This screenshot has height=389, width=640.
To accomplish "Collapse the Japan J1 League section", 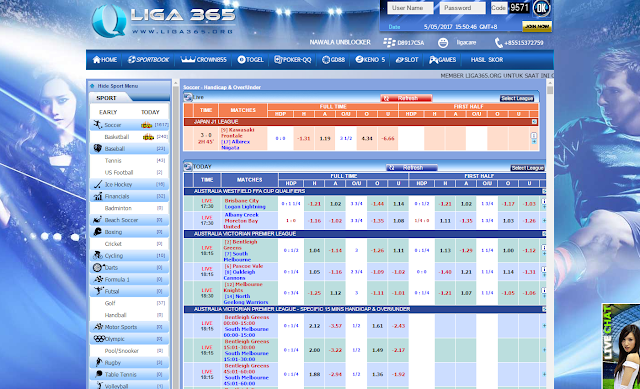I will pos(534,122).
